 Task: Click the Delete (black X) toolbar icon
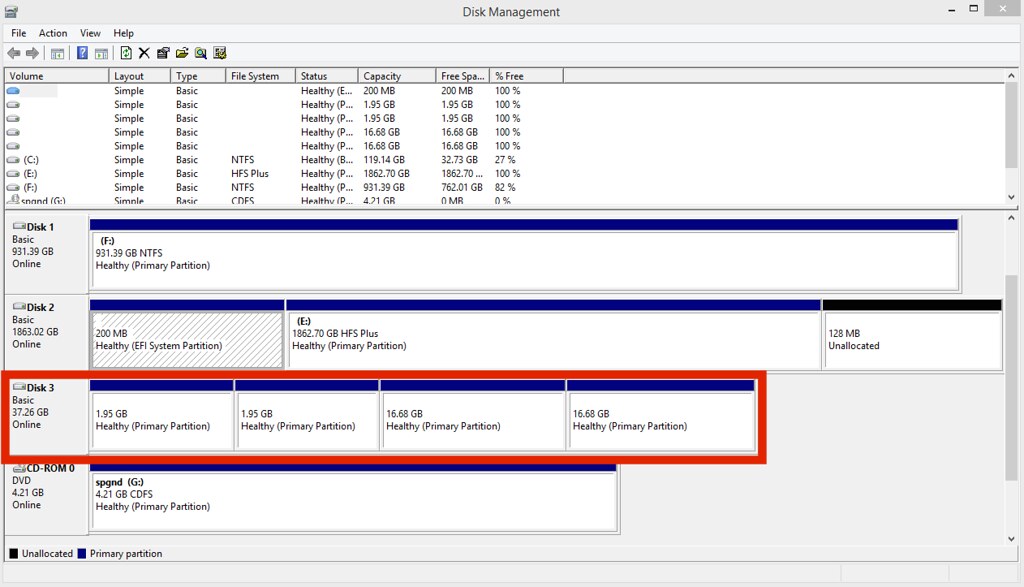pyautogui.click(x=144, y=54)
